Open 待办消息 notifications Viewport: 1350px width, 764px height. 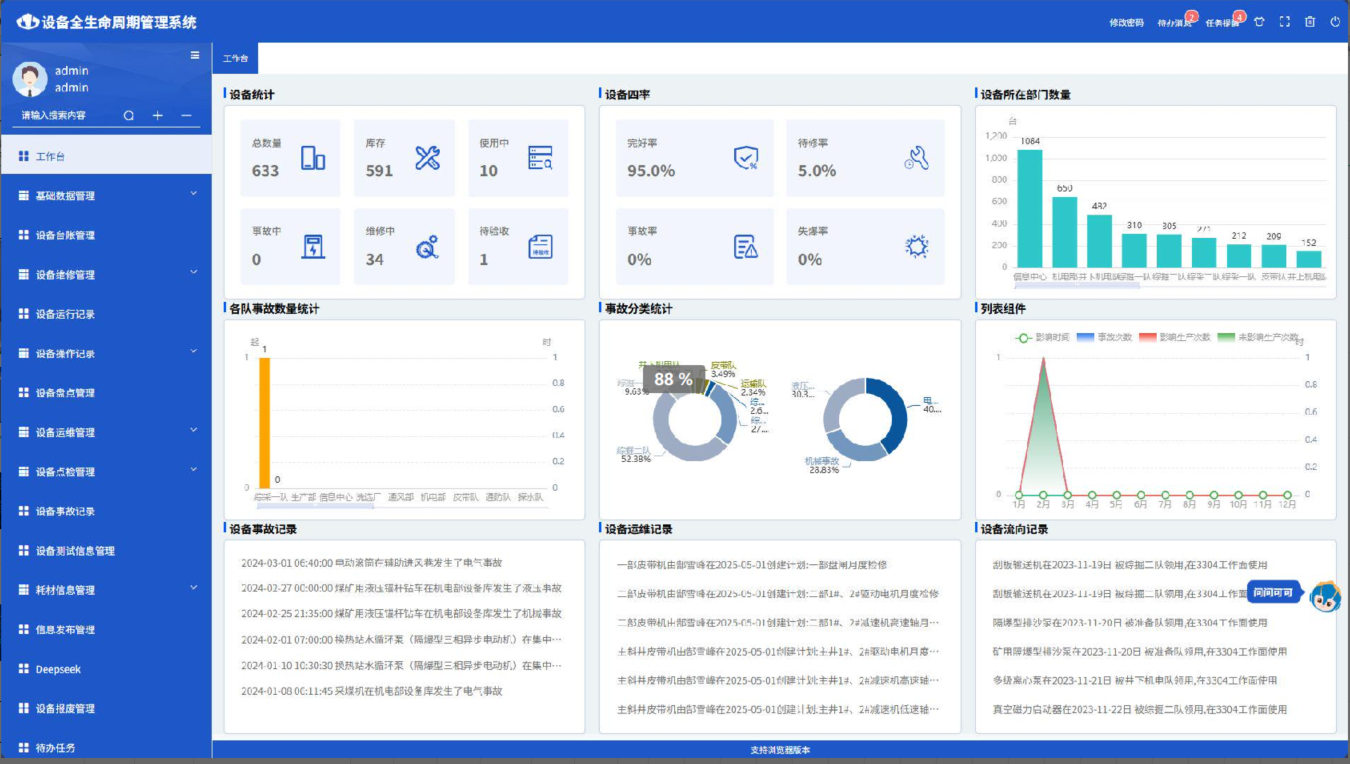[1174, 23]
